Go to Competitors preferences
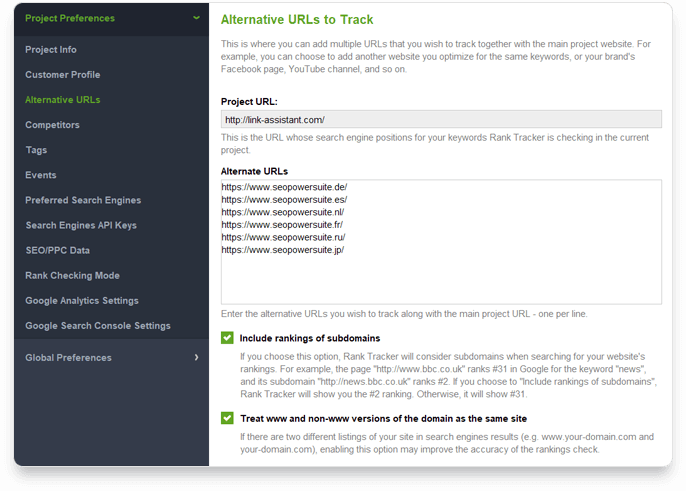The image size is (686, 491). 52,125
